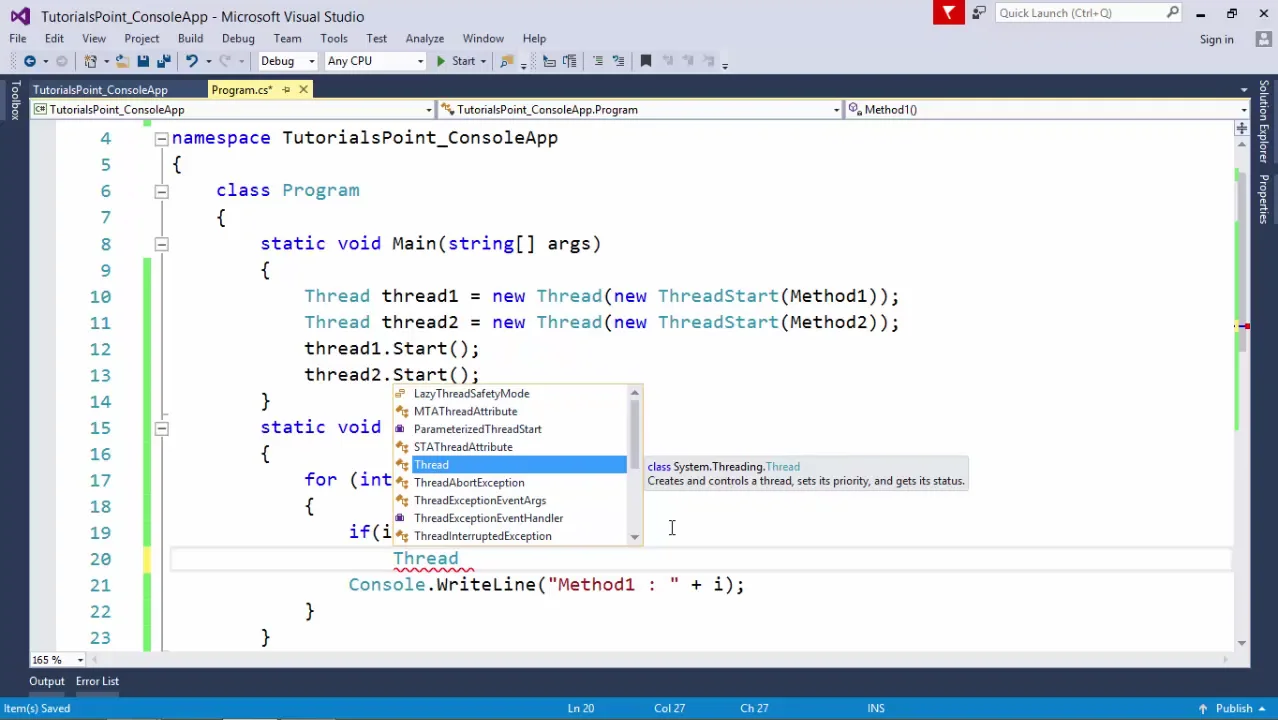
Task: Open the Toolbox side panel
Action: (14, 100)
